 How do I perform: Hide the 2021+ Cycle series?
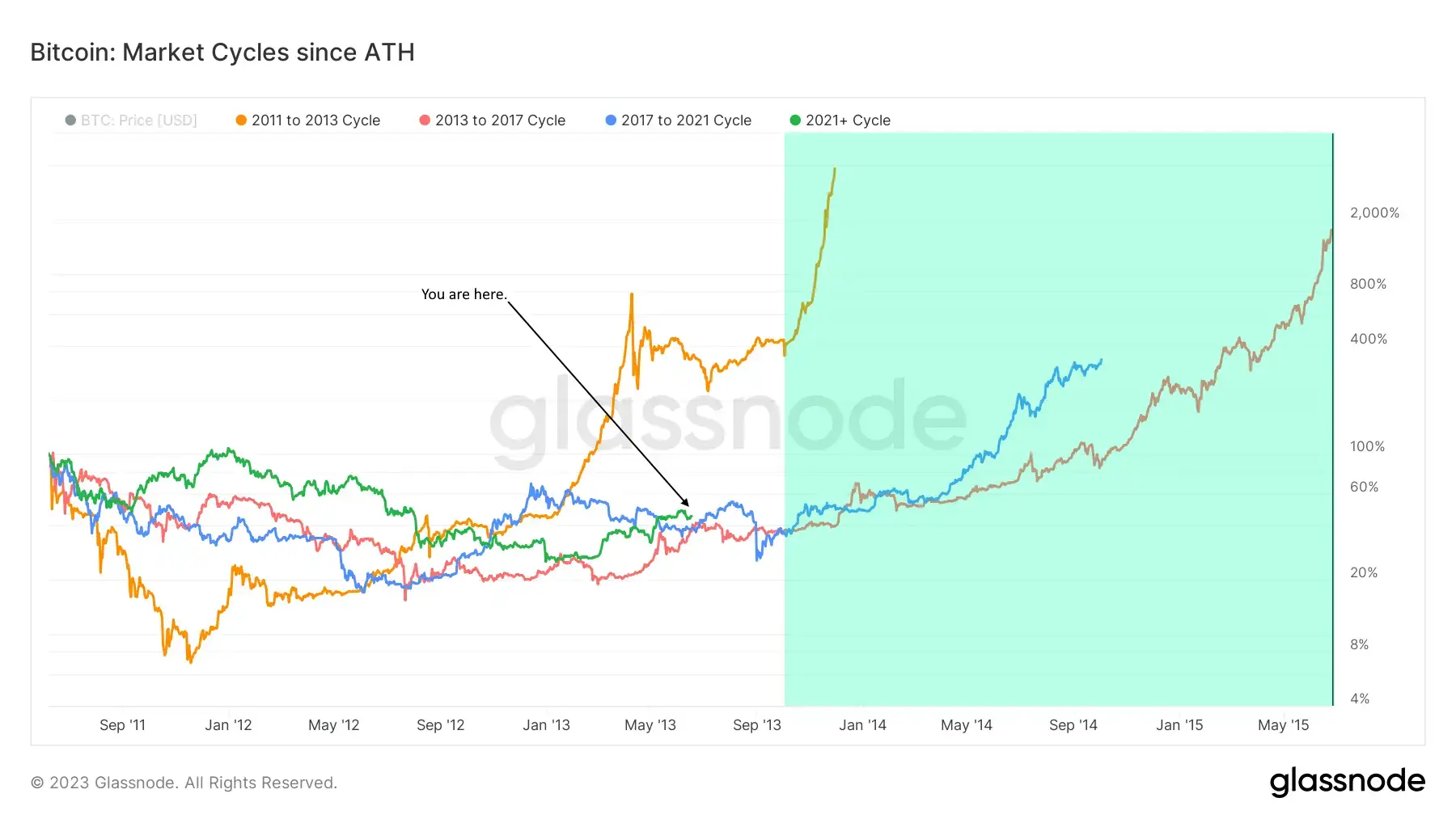click(x=840, y=120)
